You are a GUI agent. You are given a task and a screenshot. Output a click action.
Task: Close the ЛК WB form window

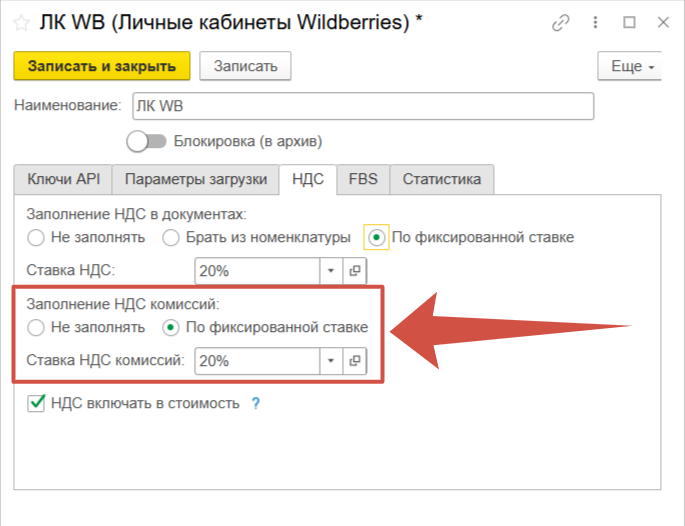point(660,22)
